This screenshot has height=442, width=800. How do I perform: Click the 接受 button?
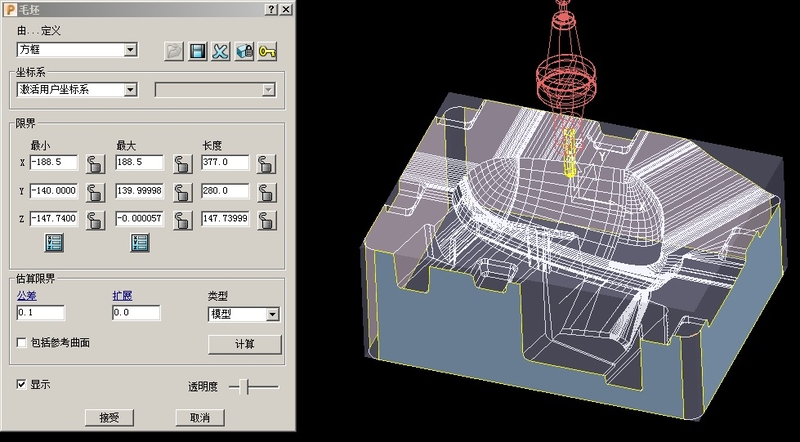pyautogui.click(x=109, y=418)
